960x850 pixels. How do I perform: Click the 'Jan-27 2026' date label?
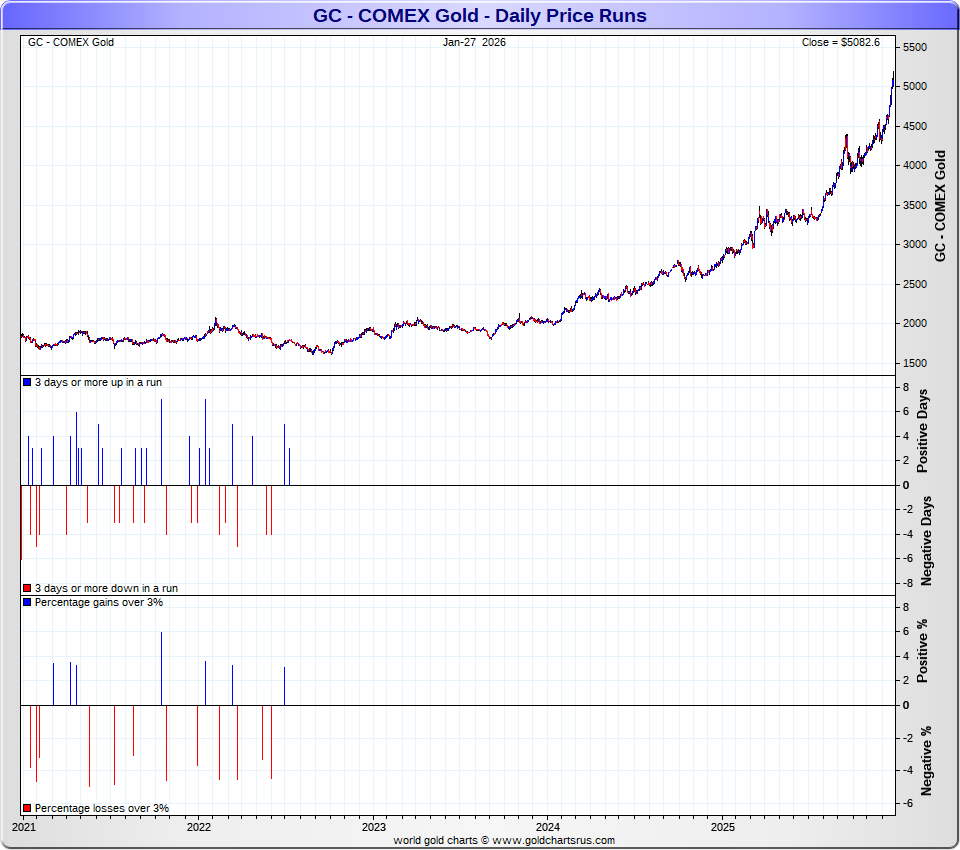point(474,42)
